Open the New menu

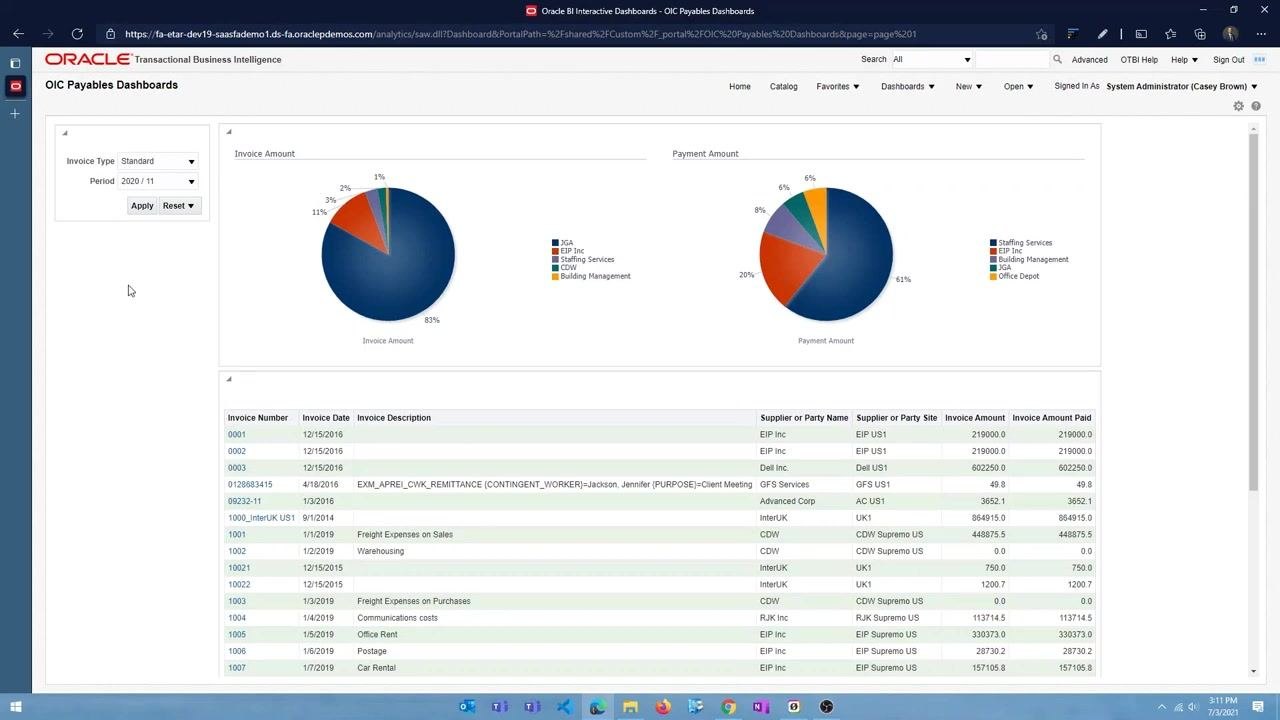point(969,87)
